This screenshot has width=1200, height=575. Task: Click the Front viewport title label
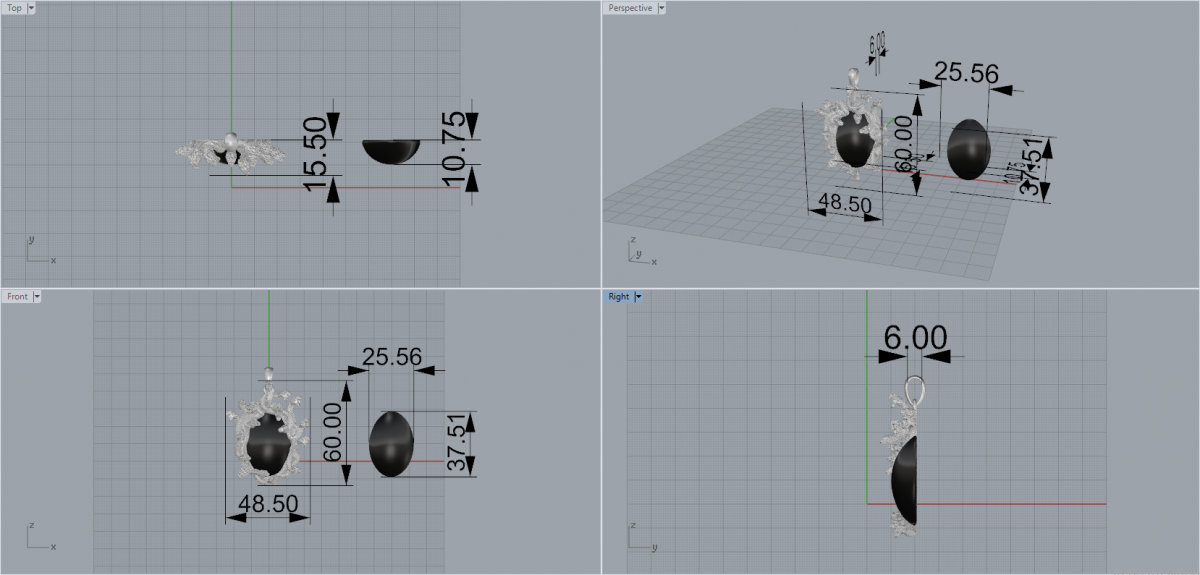(x=17, y=297)
